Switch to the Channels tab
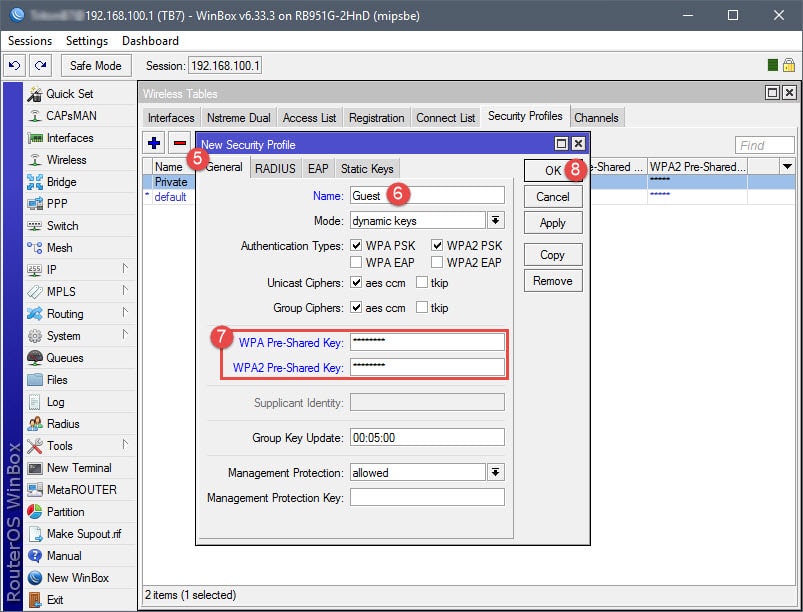The height and width of the screenshot is (612, 803). (596, 118)
